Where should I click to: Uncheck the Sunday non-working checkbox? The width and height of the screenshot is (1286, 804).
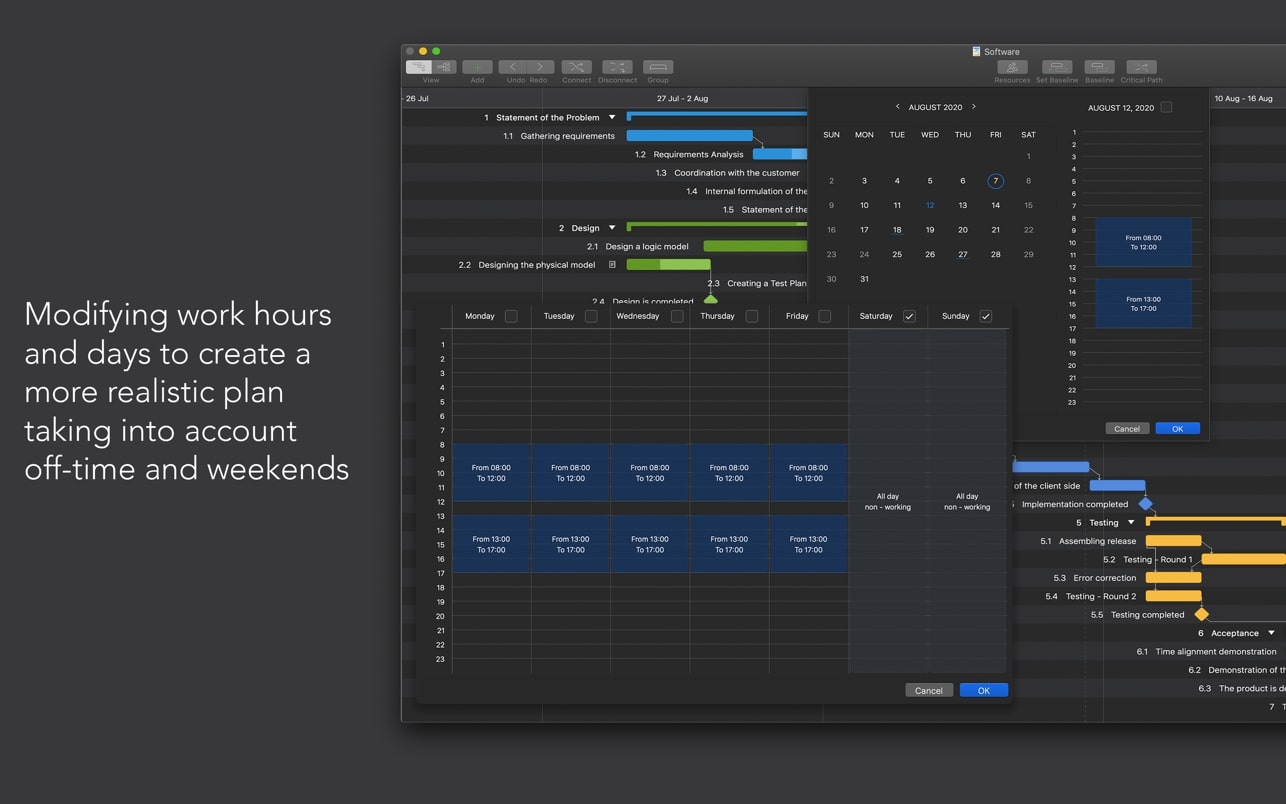coord(986,316)
